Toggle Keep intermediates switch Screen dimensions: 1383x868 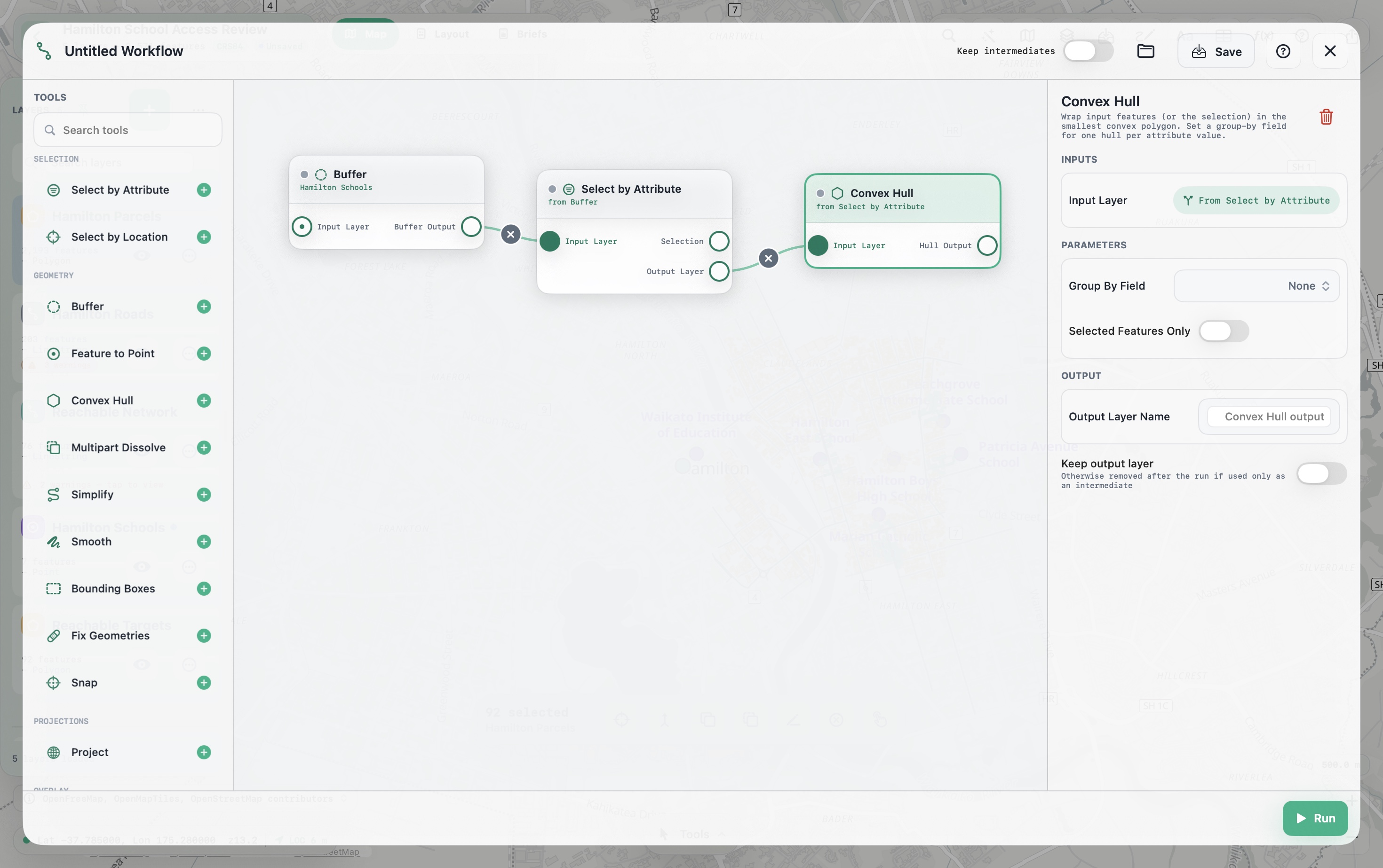click(x=1089, y=51)
